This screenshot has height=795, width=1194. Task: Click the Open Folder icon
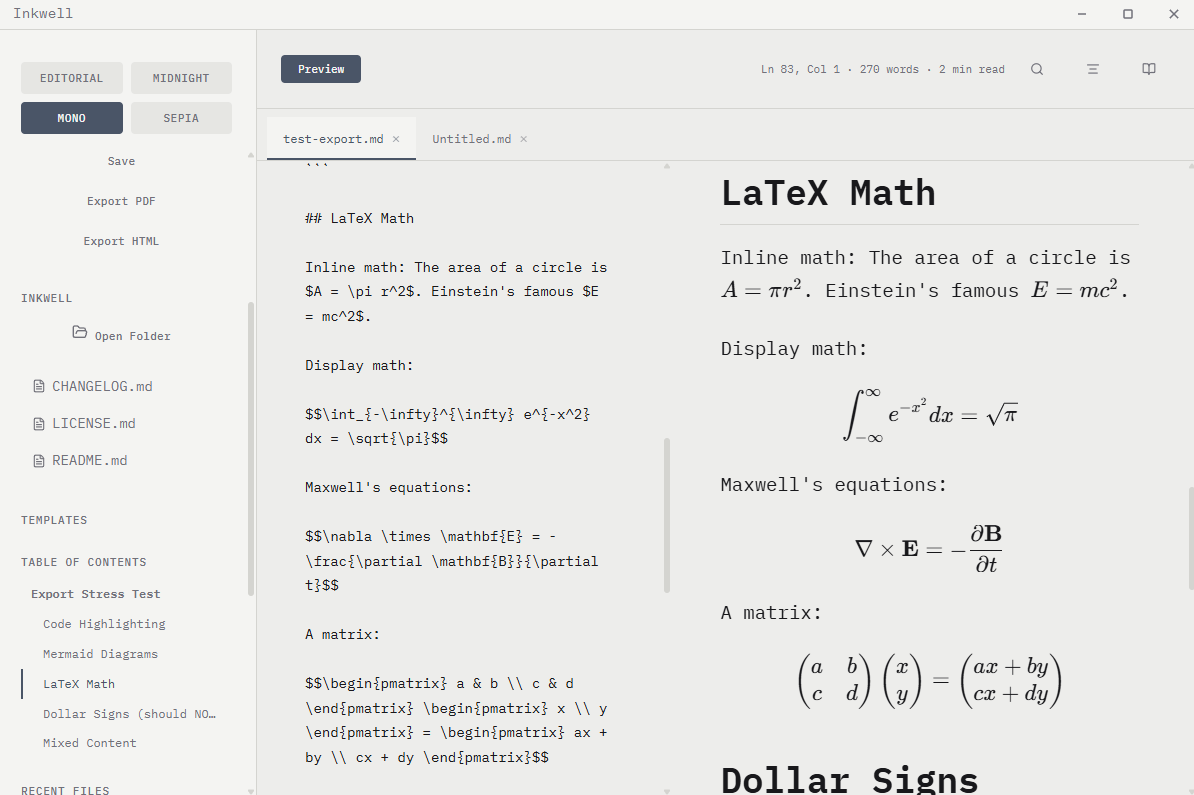(79, 332)
